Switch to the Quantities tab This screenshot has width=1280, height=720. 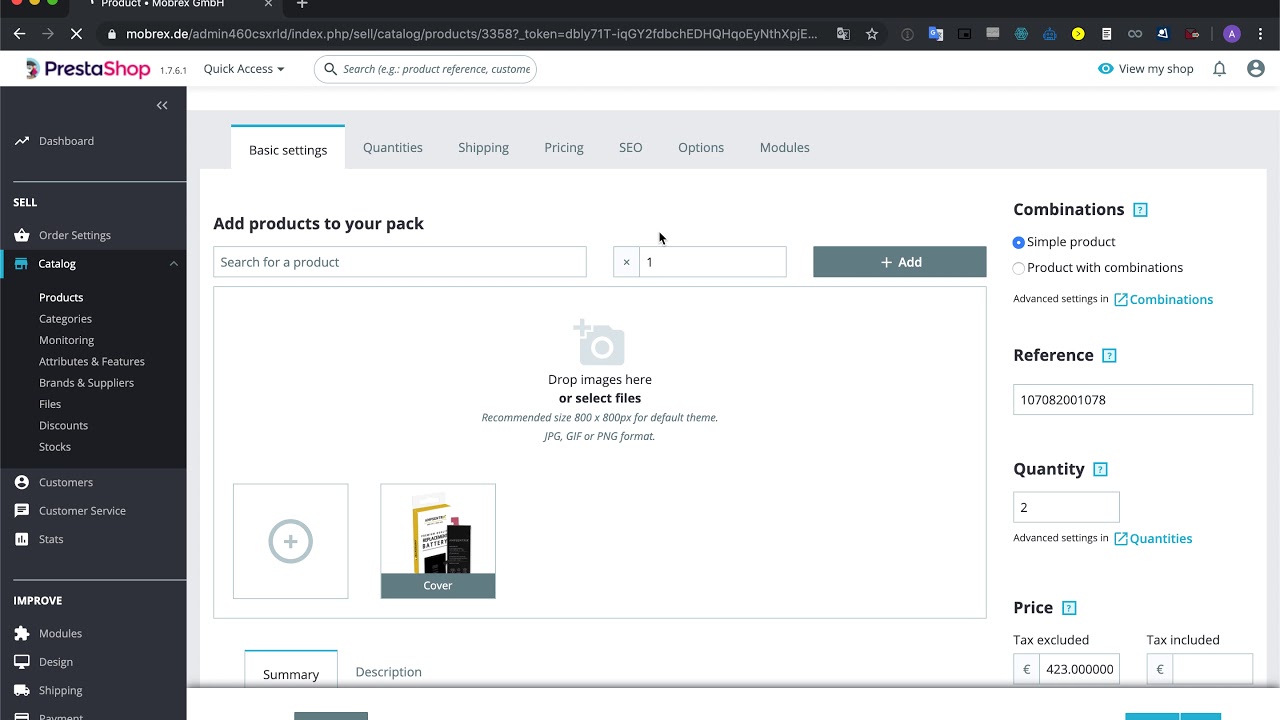pyautogui.click(x=393, y=147)
